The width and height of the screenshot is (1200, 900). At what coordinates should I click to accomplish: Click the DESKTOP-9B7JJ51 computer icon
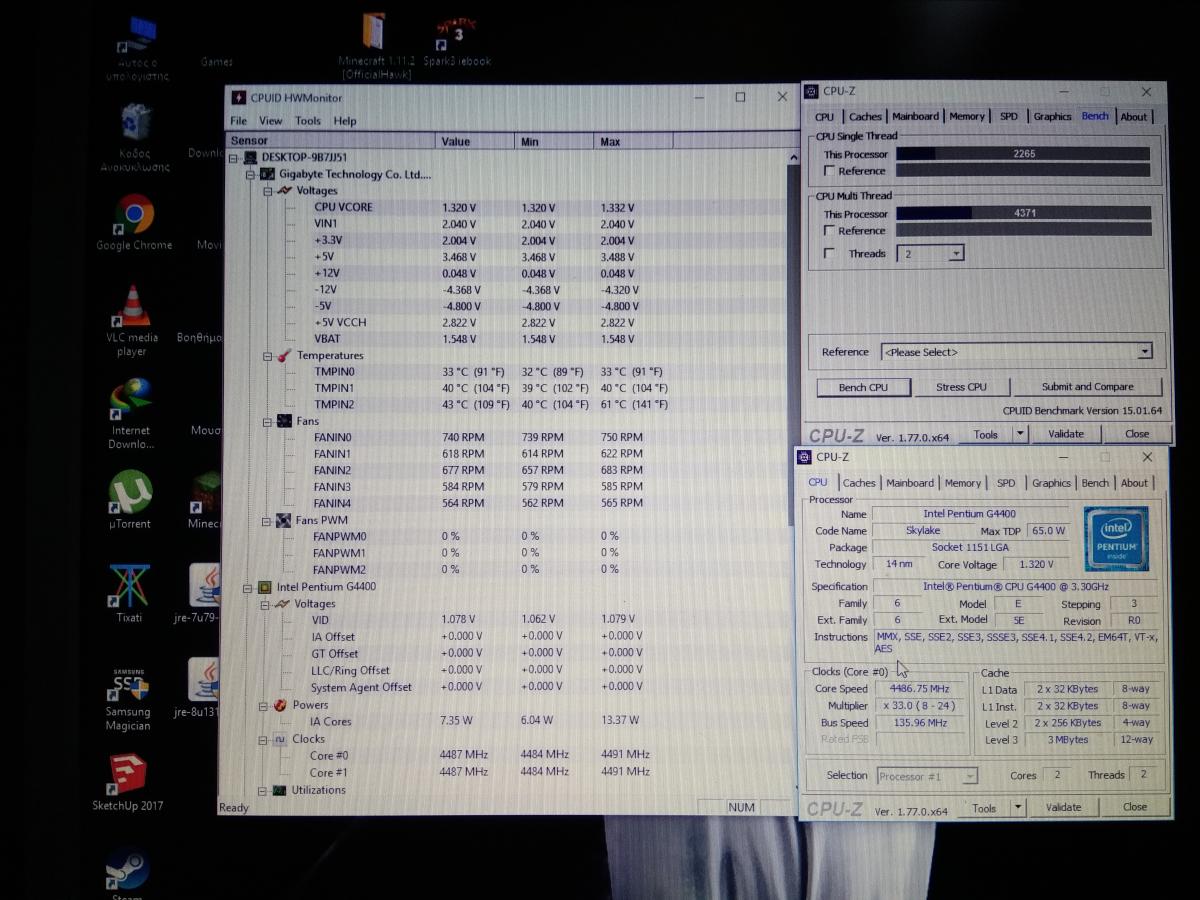point(250,158)
